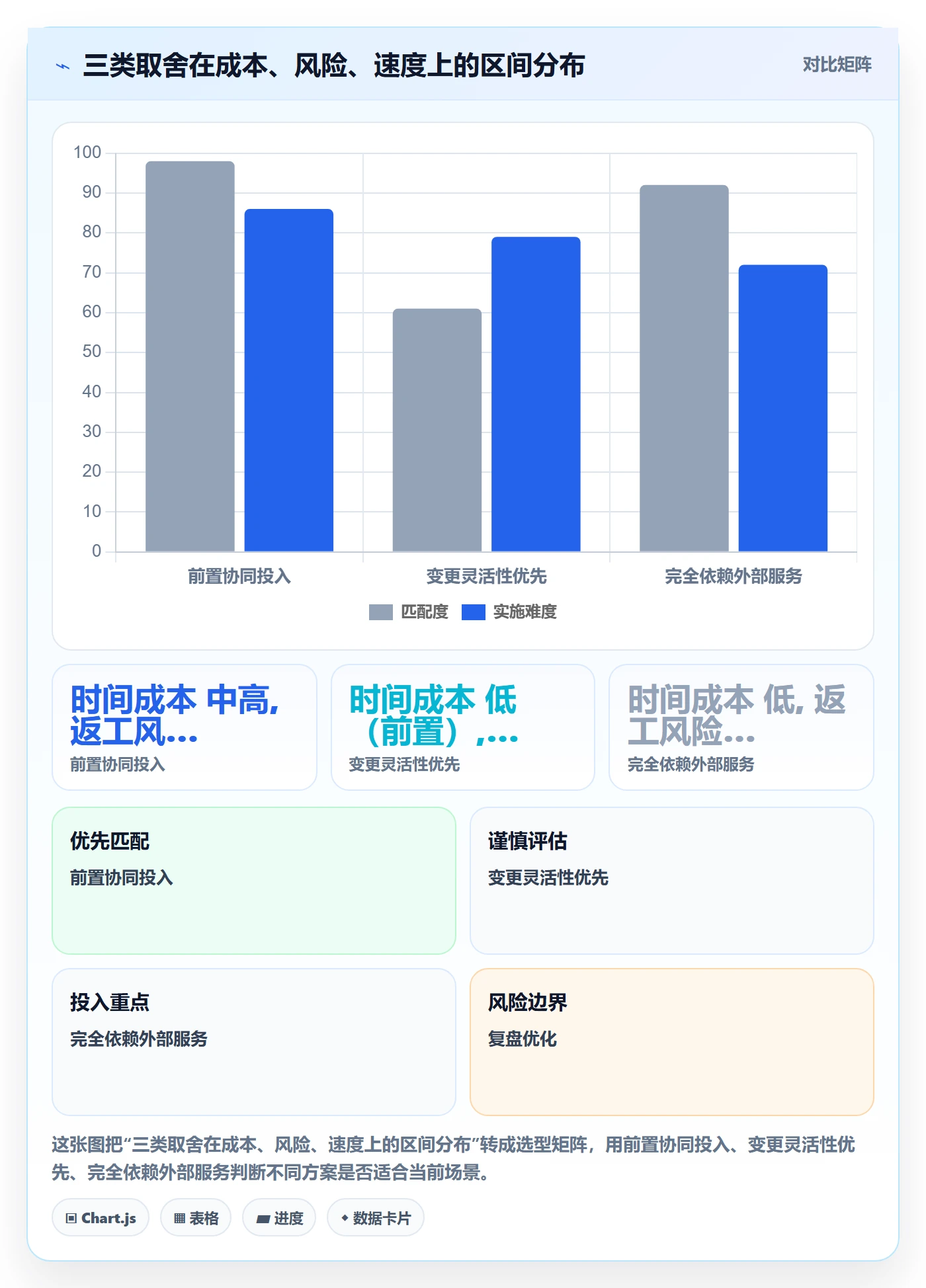Screen dimensions: 926x1288
Task: Click 复盘优化 text in 风险边界 cell
Action: [523, 1039]
